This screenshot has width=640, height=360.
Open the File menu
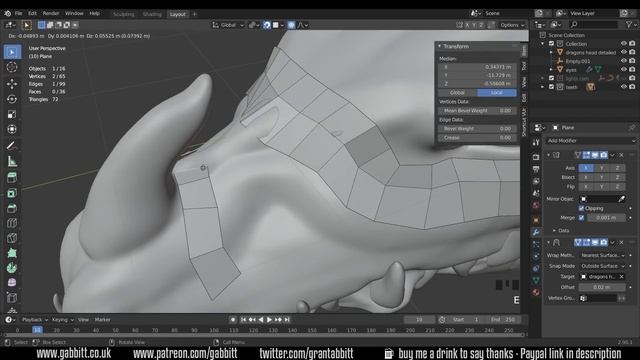pyautogui.click(x=18, y=13)
